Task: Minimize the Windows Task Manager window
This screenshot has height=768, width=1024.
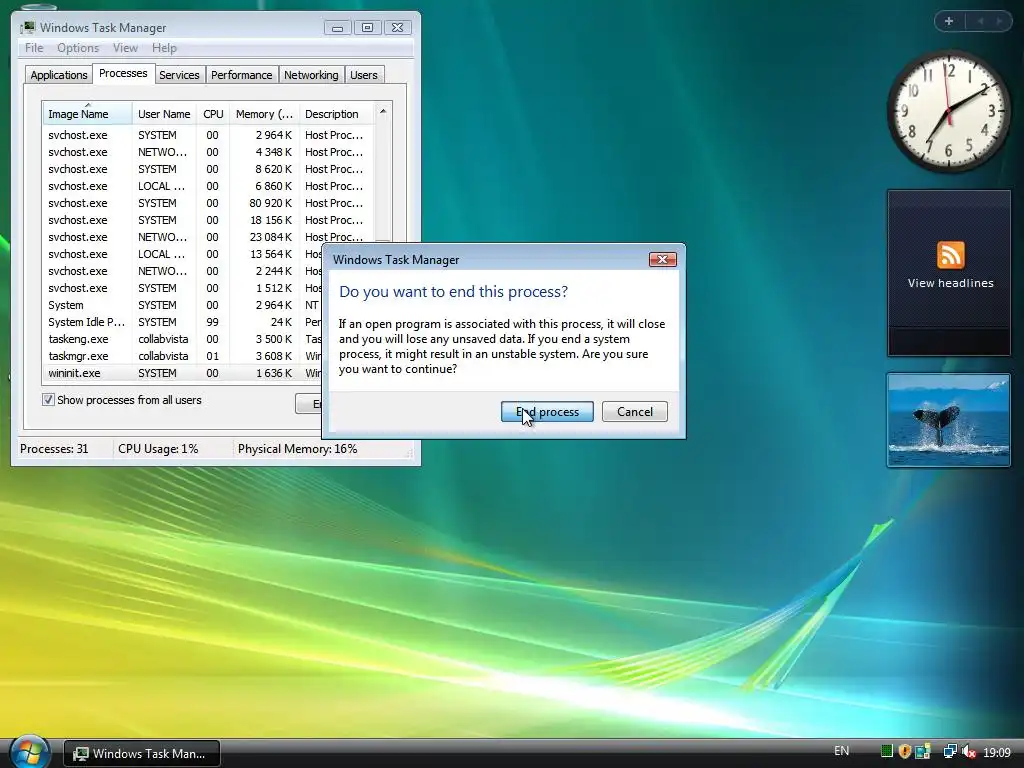Action: click(x=337, y=27)
